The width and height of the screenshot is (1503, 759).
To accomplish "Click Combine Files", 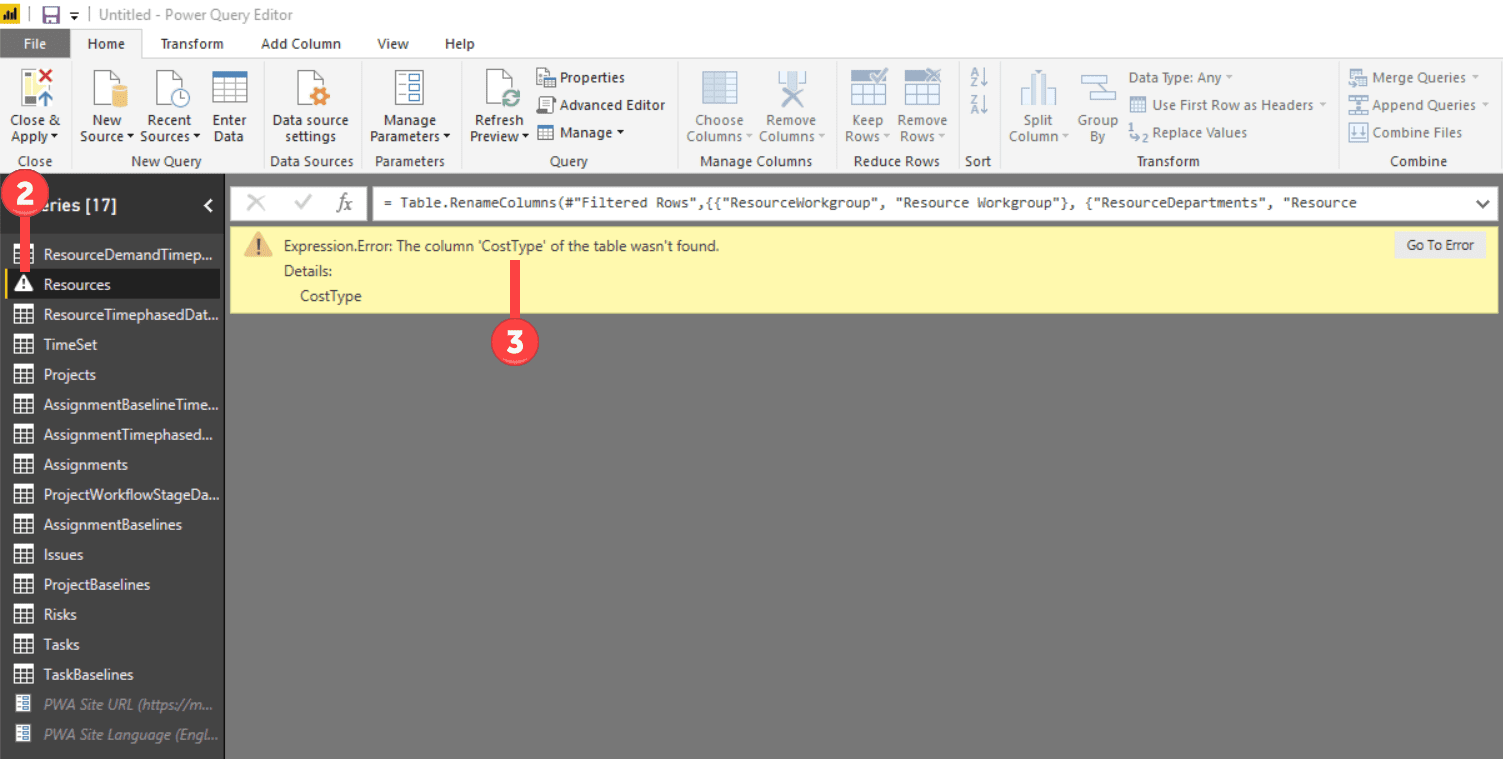I will (x=1405, y=132).
